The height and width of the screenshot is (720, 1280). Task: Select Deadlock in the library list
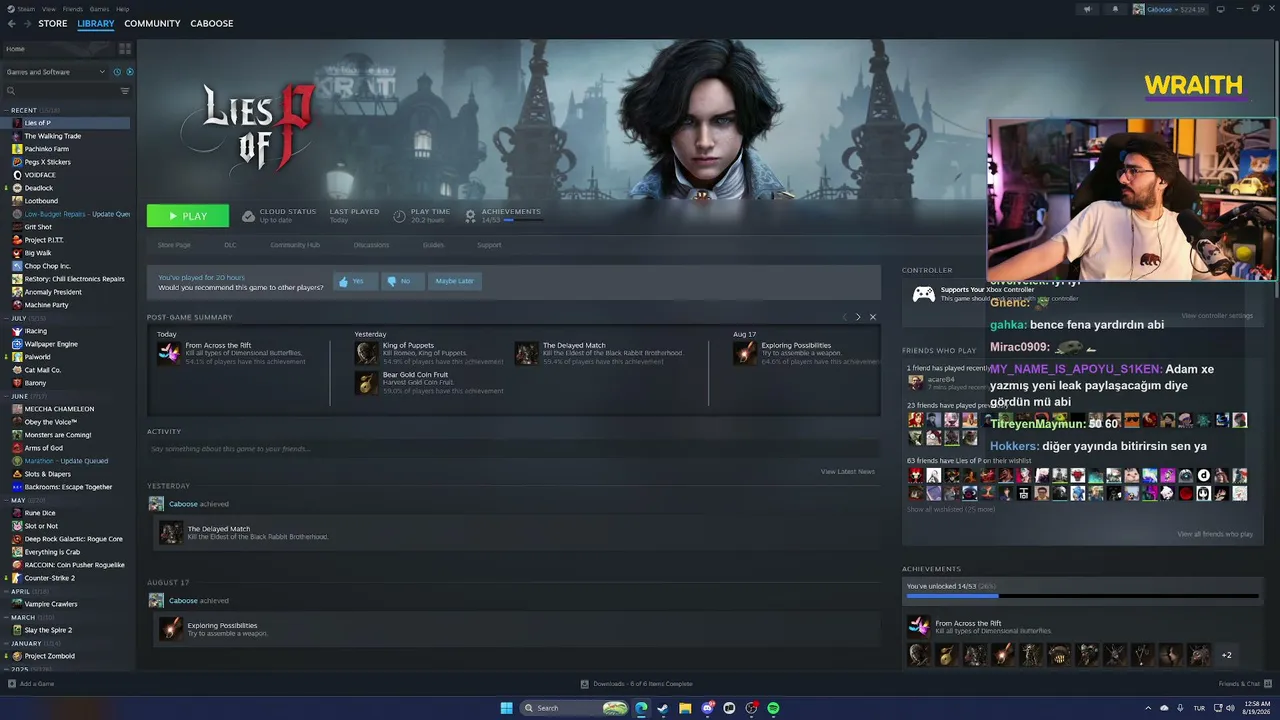(x=38, y=188)
